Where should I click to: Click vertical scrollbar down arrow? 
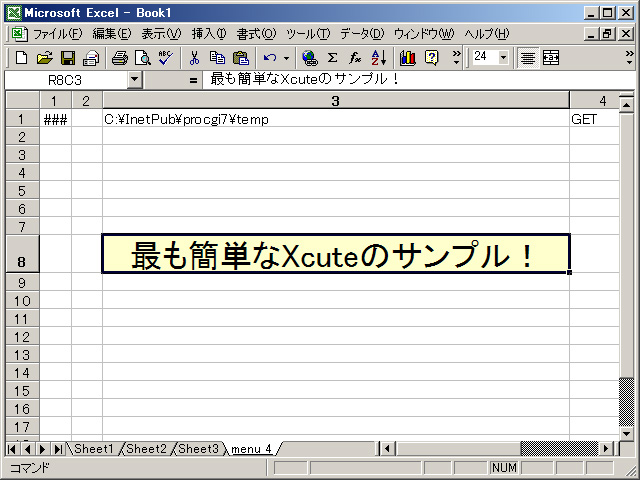(x=627, y=433)
